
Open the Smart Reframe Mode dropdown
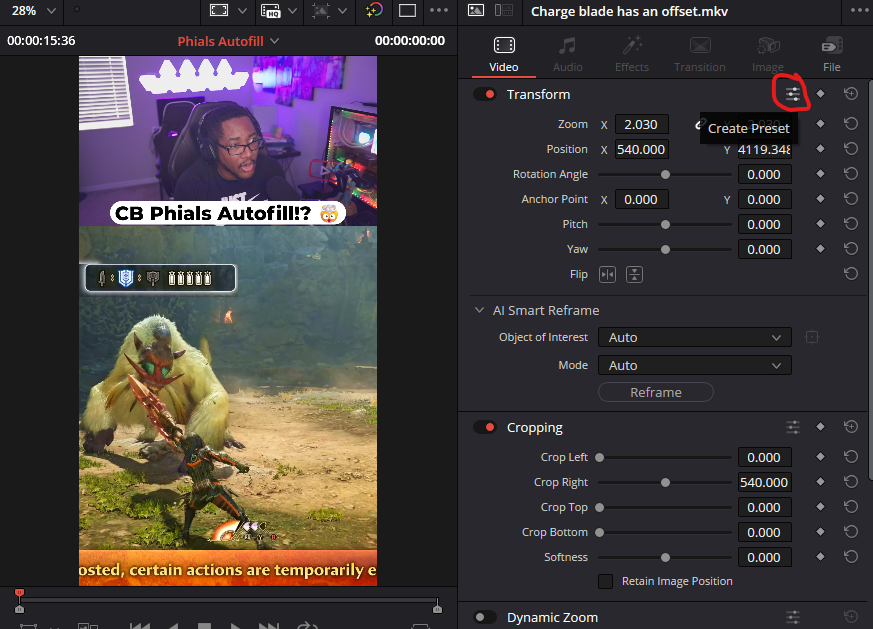click(694, 365)
